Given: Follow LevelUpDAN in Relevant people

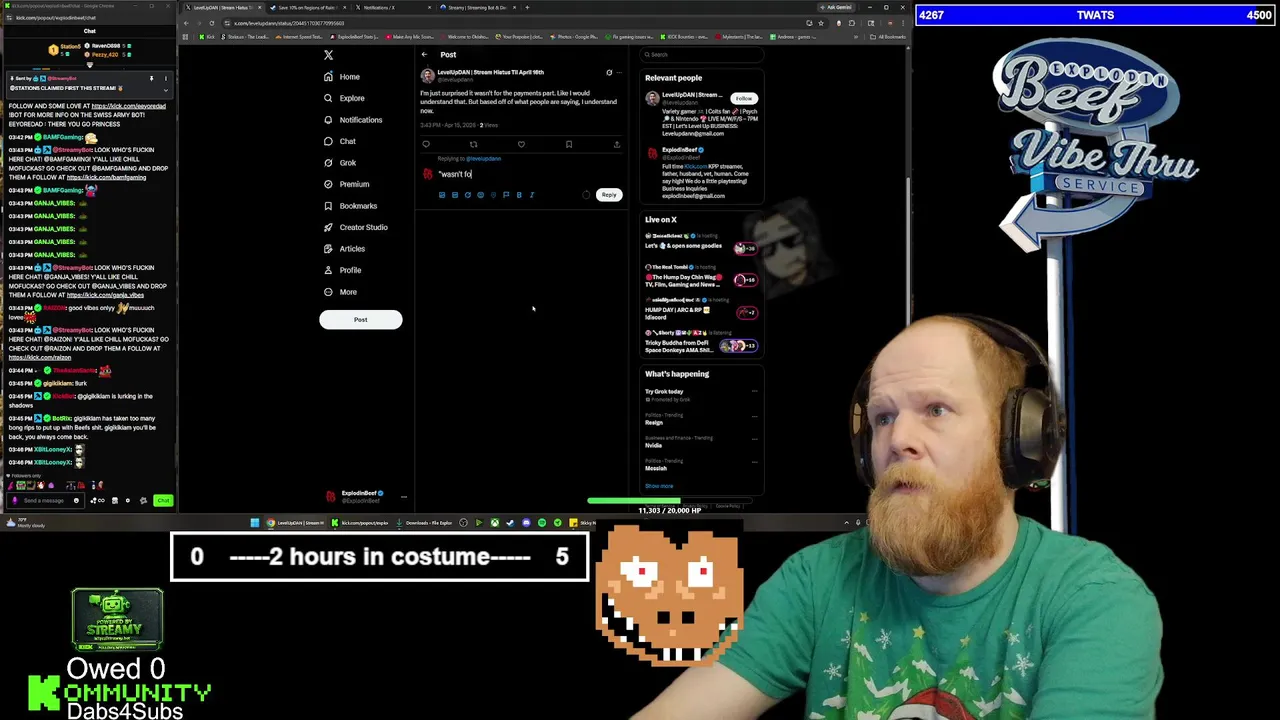Looking at the screenshot, I should tap(744, 98).
